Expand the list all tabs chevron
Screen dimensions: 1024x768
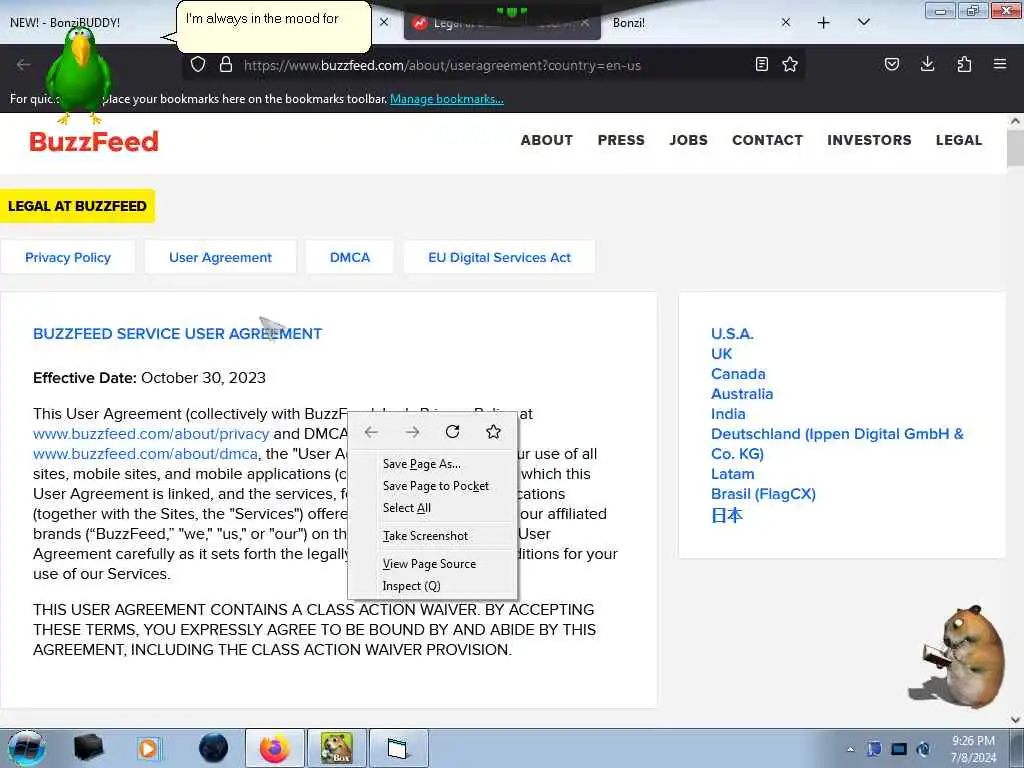(863, 22)
